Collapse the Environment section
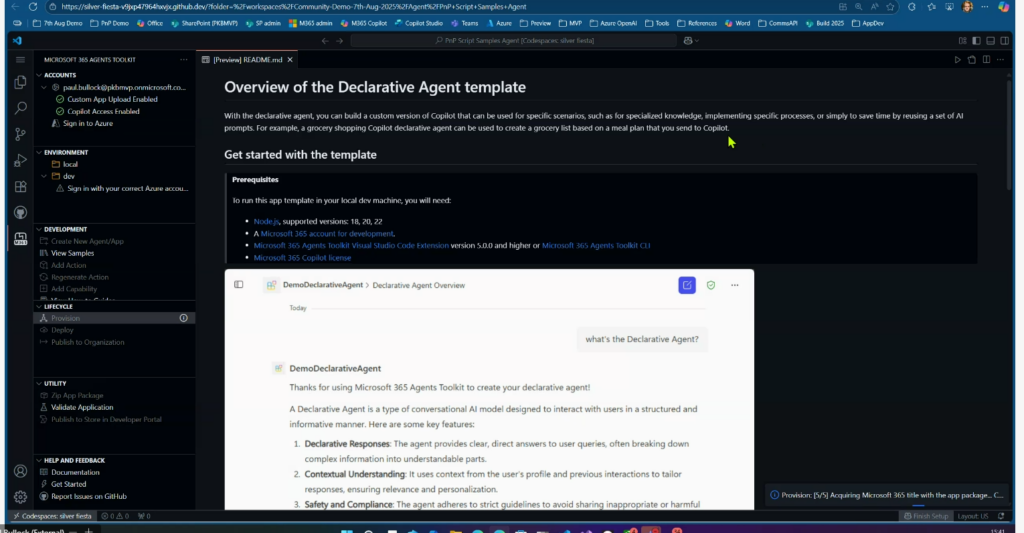The width and height of the screenshot is (1024, 533). click(x=39, y=152)
